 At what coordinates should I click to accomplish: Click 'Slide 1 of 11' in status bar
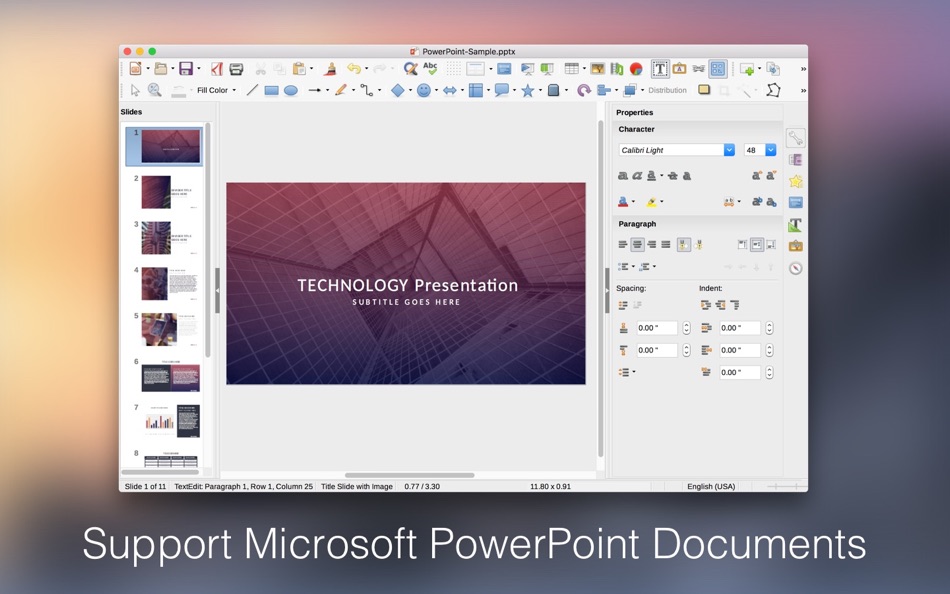pyautogui.click(x=145, y=486)
